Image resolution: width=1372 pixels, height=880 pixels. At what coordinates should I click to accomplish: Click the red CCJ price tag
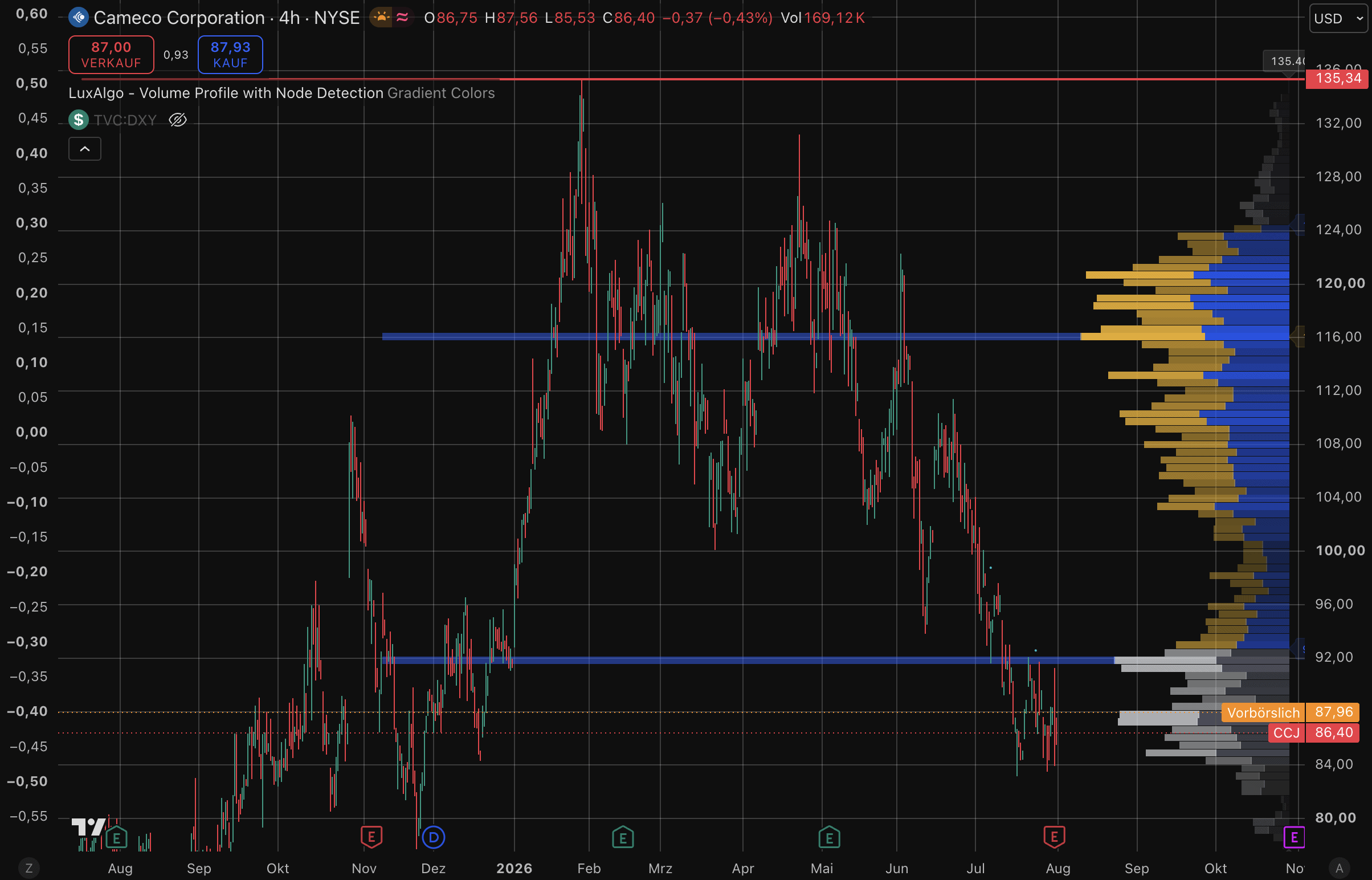[x=1287, y=732]
